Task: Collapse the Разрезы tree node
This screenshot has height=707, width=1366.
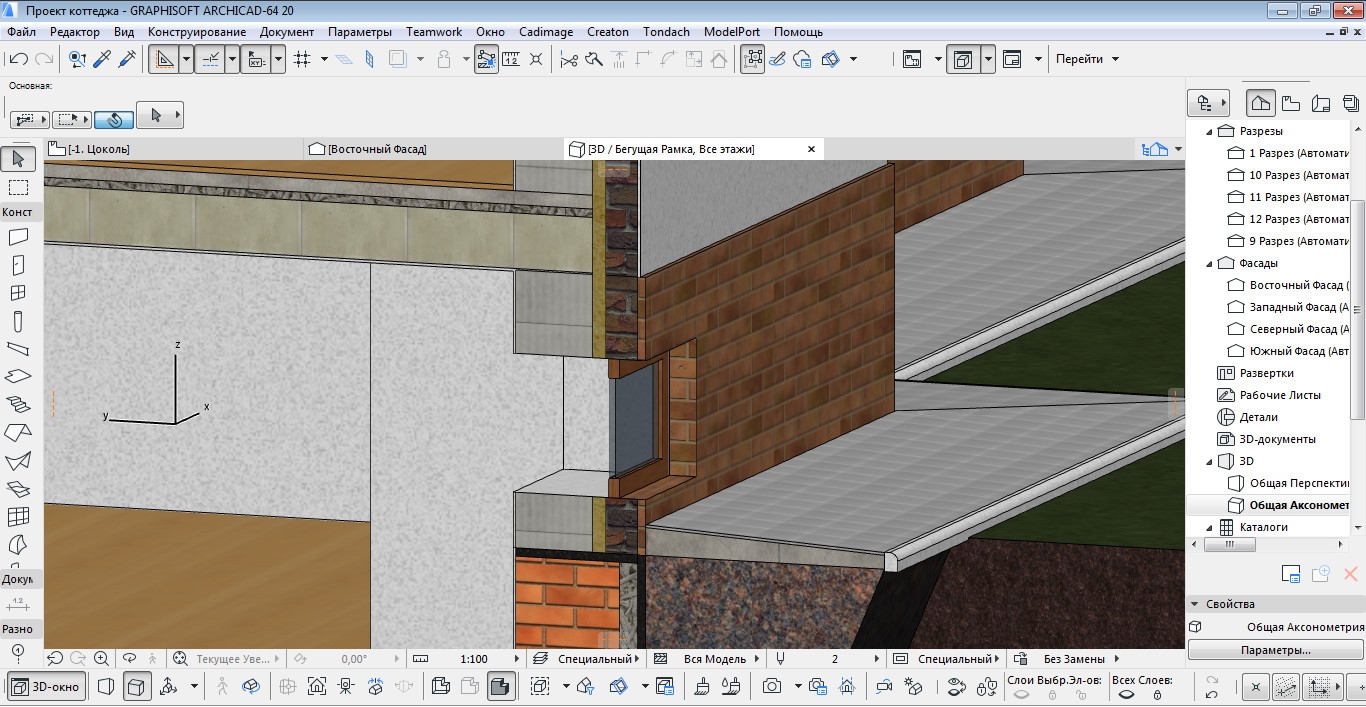Action: coord(1209,132)
